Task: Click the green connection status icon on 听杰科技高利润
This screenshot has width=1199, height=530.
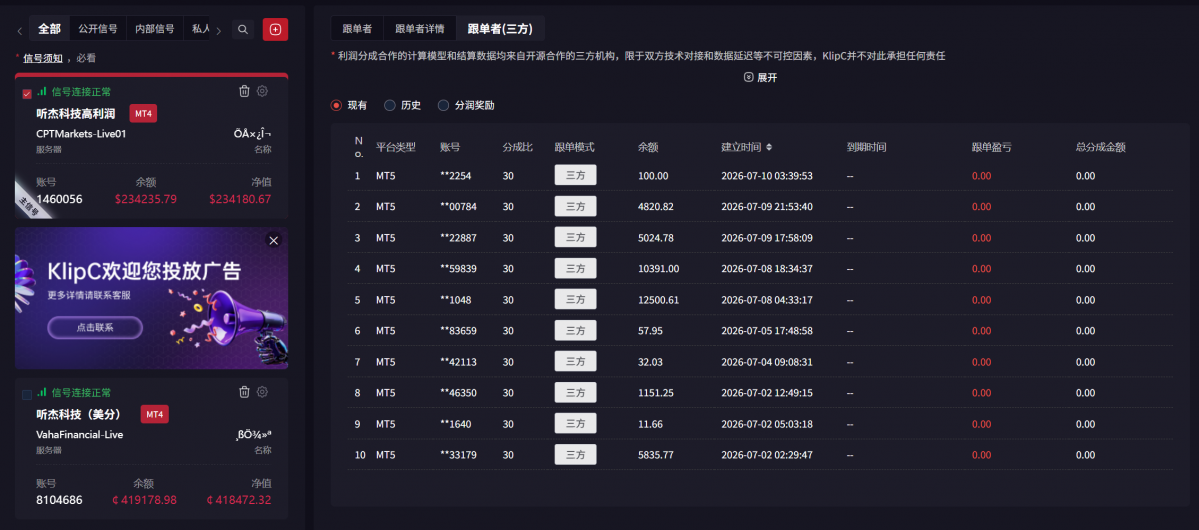Action: (42, 92)
